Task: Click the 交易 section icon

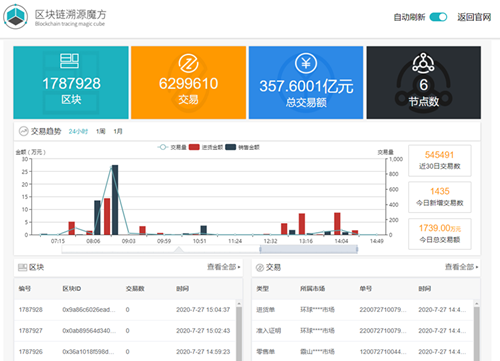Action: (x=260, y=267)
